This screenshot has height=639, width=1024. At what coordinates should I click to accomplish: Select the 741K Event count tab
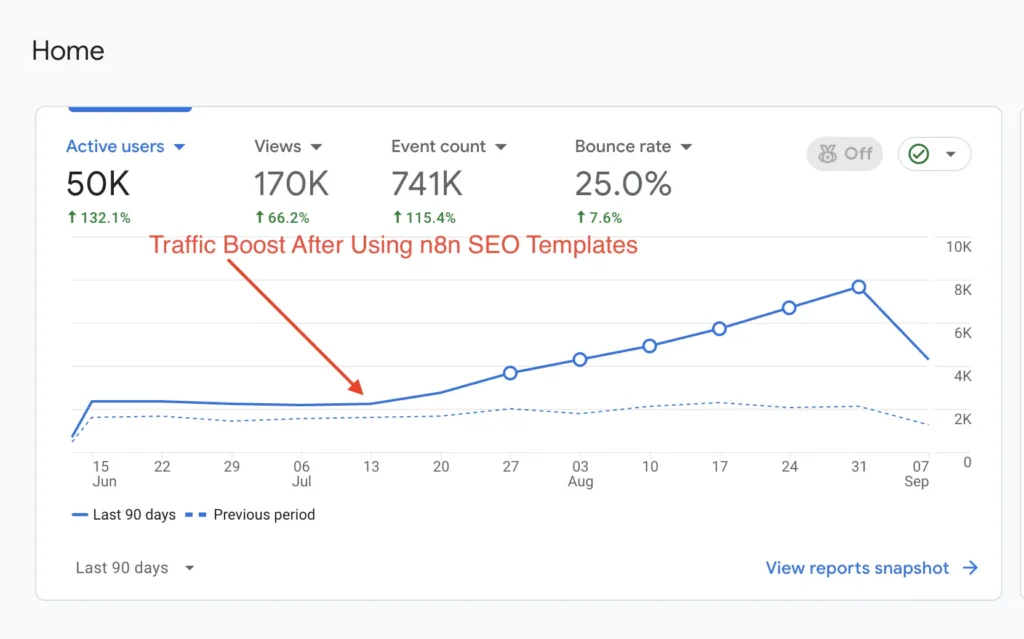pyautogui.click(x=426, y=184)
